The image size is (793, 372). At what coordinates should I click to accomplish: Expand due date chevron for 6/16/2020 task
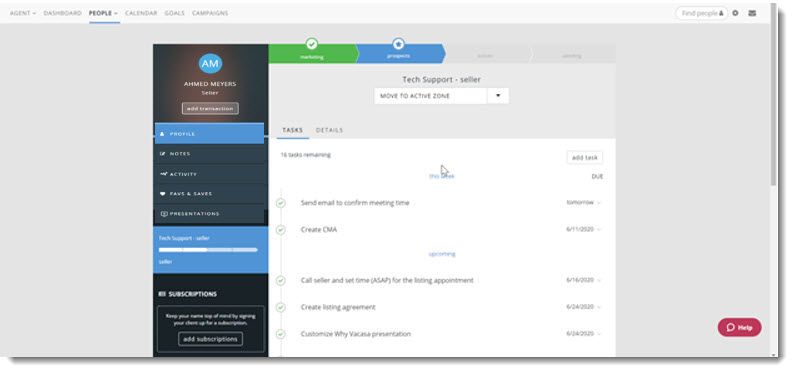[599, 280]
